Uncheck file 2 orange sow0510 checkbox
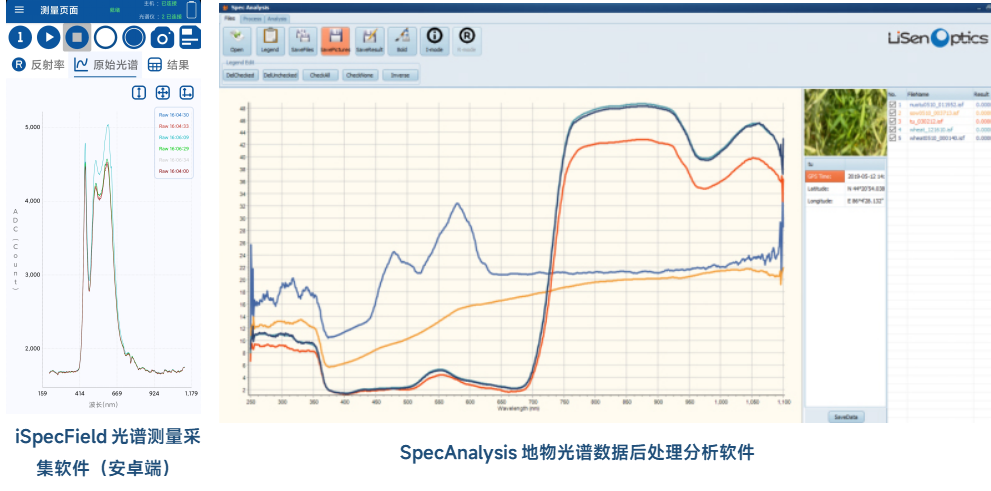 (x=892, y=113)
